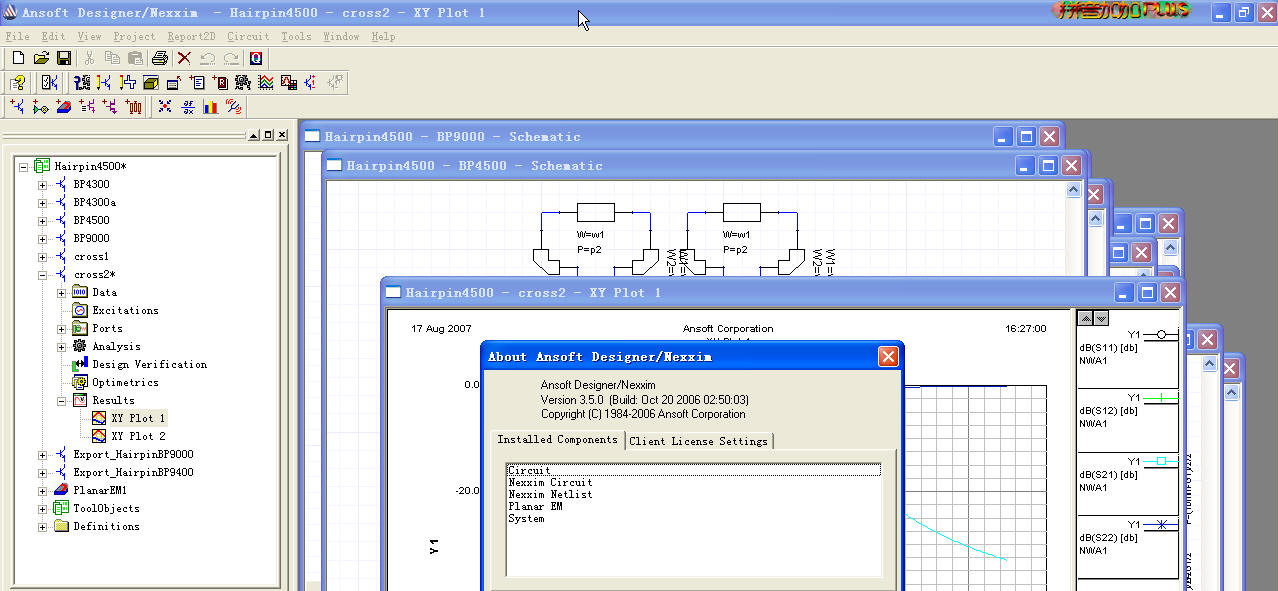
Task: Create a new project with the blank page icon
Action: coord(18,59)
